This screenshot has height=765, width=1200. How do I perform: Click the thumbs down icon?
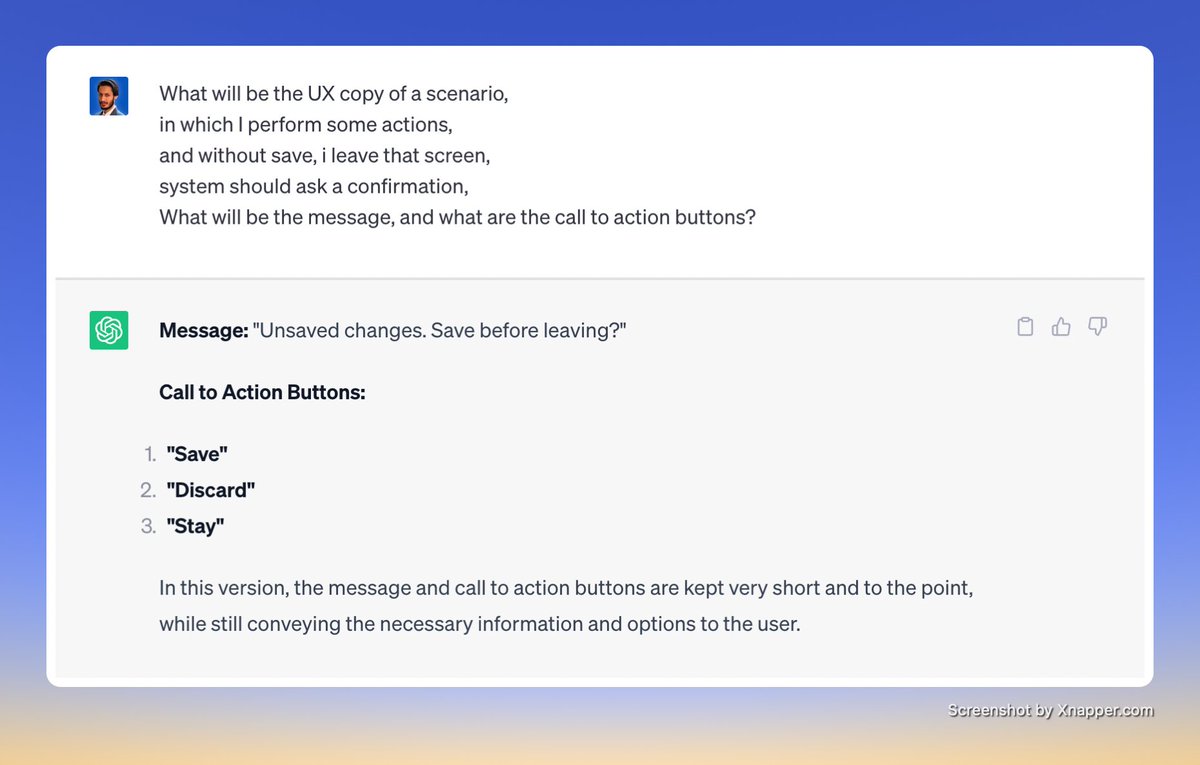(1097, 327)
